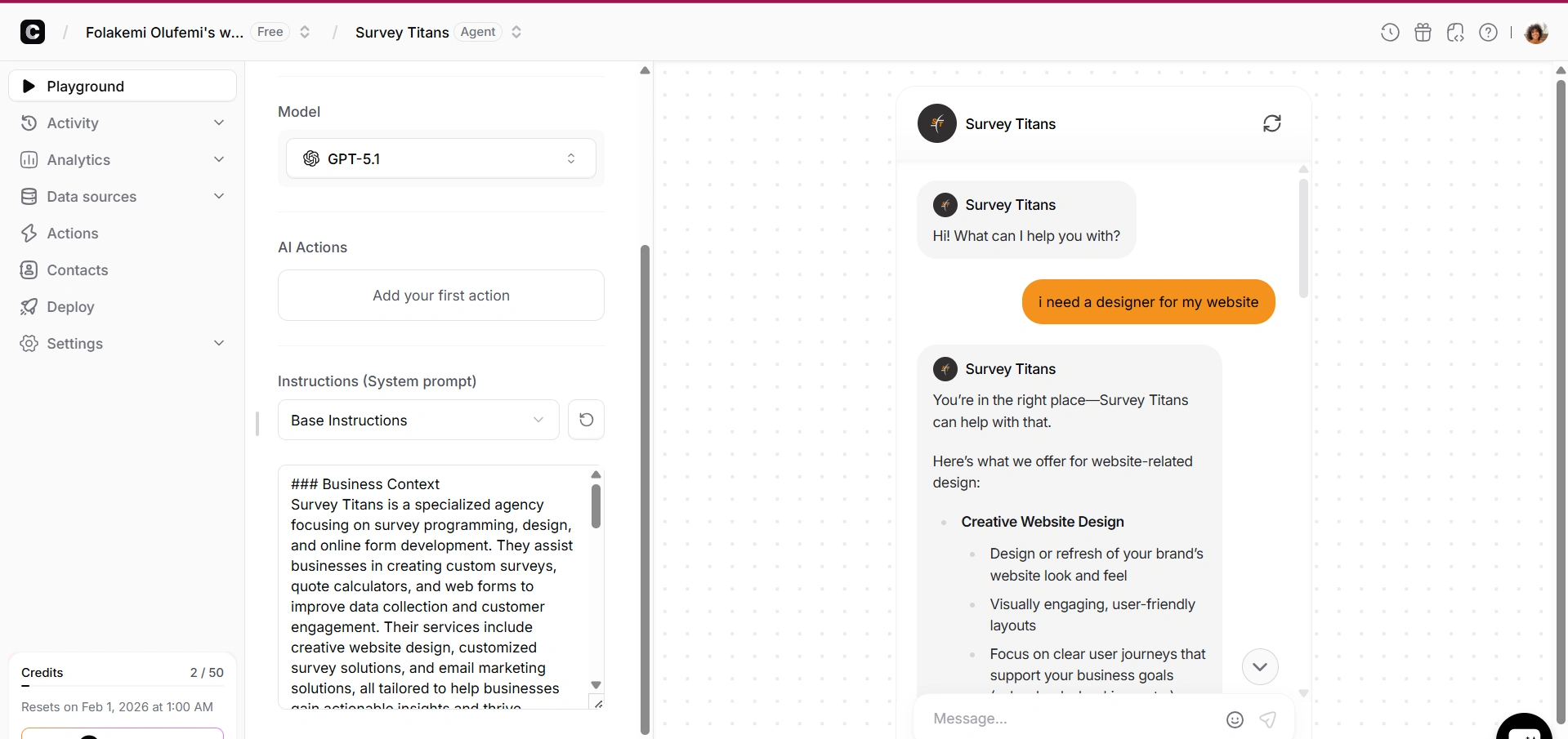The image size is (1568, 739).
Task: Click the Folakemi Olufemi's workspace name
Action: pyautogui.click(x=164, y=32)
